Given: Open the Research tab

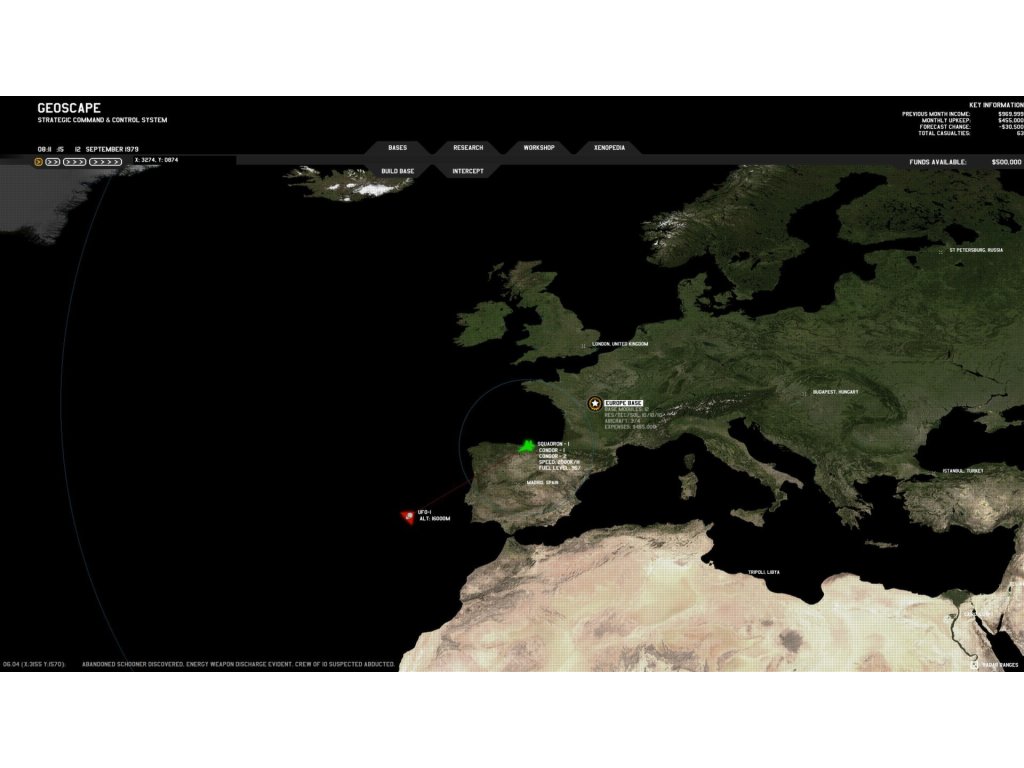Looking at the screenshot, I should [468, 148].
